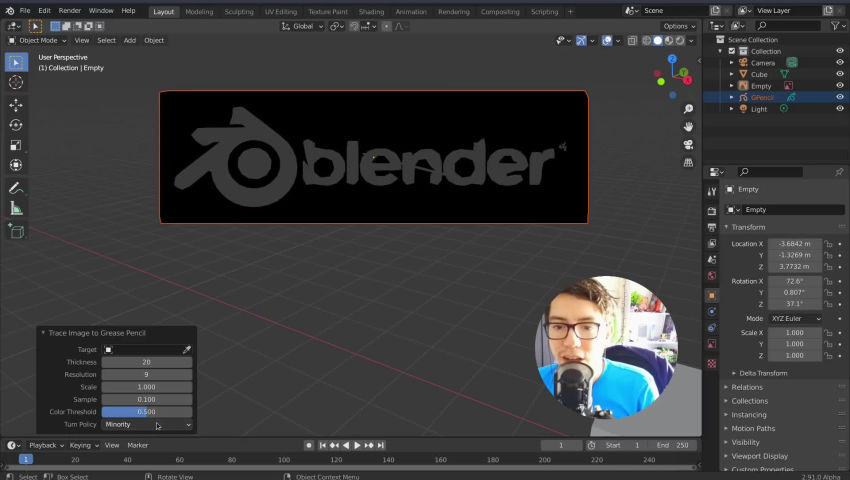
Task: Click the End frame 250 field
Action: coord(674,445)
